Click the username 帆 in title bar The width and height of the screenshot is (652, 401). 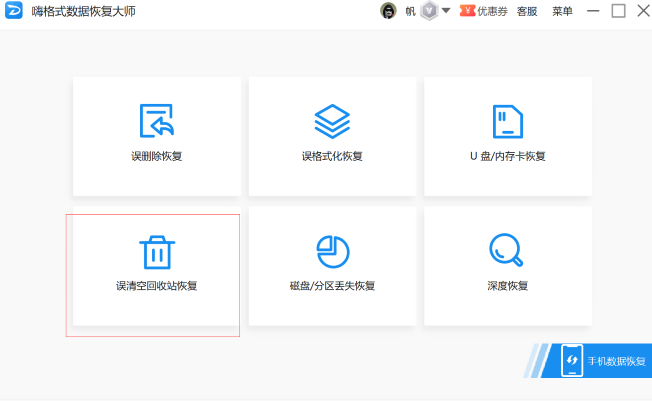pos(410,11)
